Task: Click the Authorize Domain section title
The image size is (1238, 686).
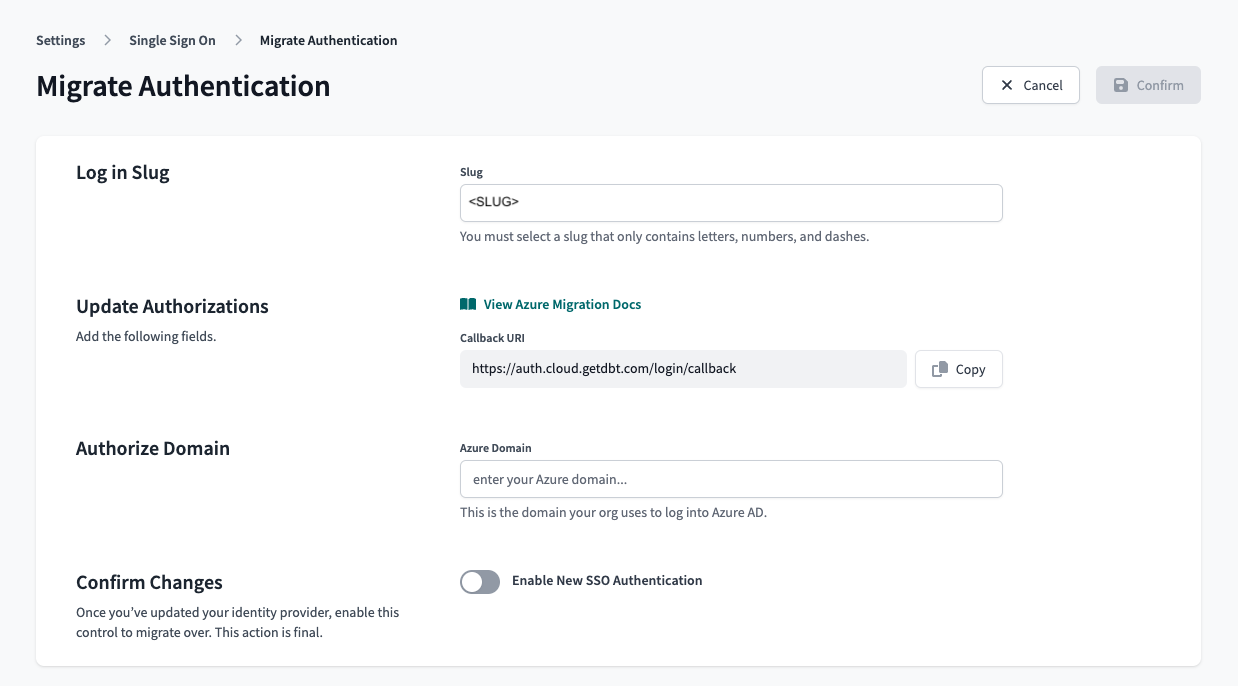Action: tap(152, 448)
